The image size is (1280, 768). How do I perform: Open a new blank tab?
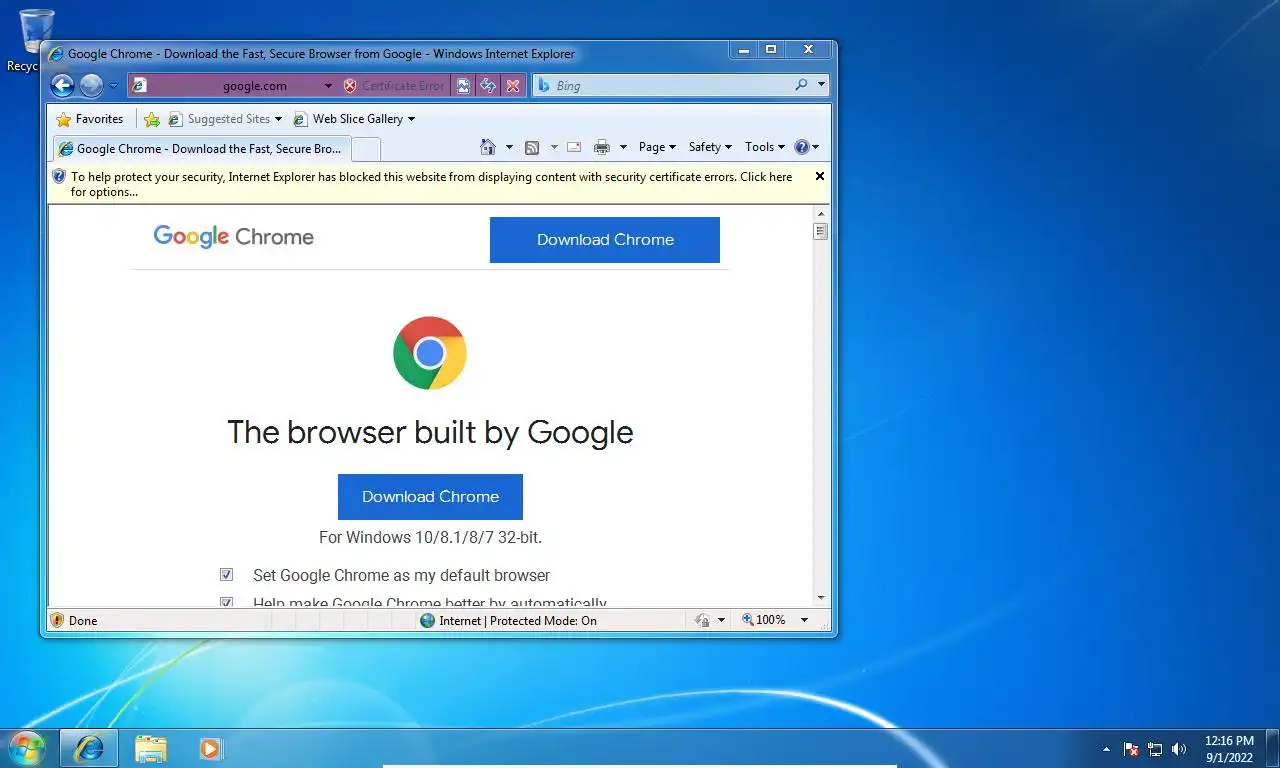click(x=366, y=149)
